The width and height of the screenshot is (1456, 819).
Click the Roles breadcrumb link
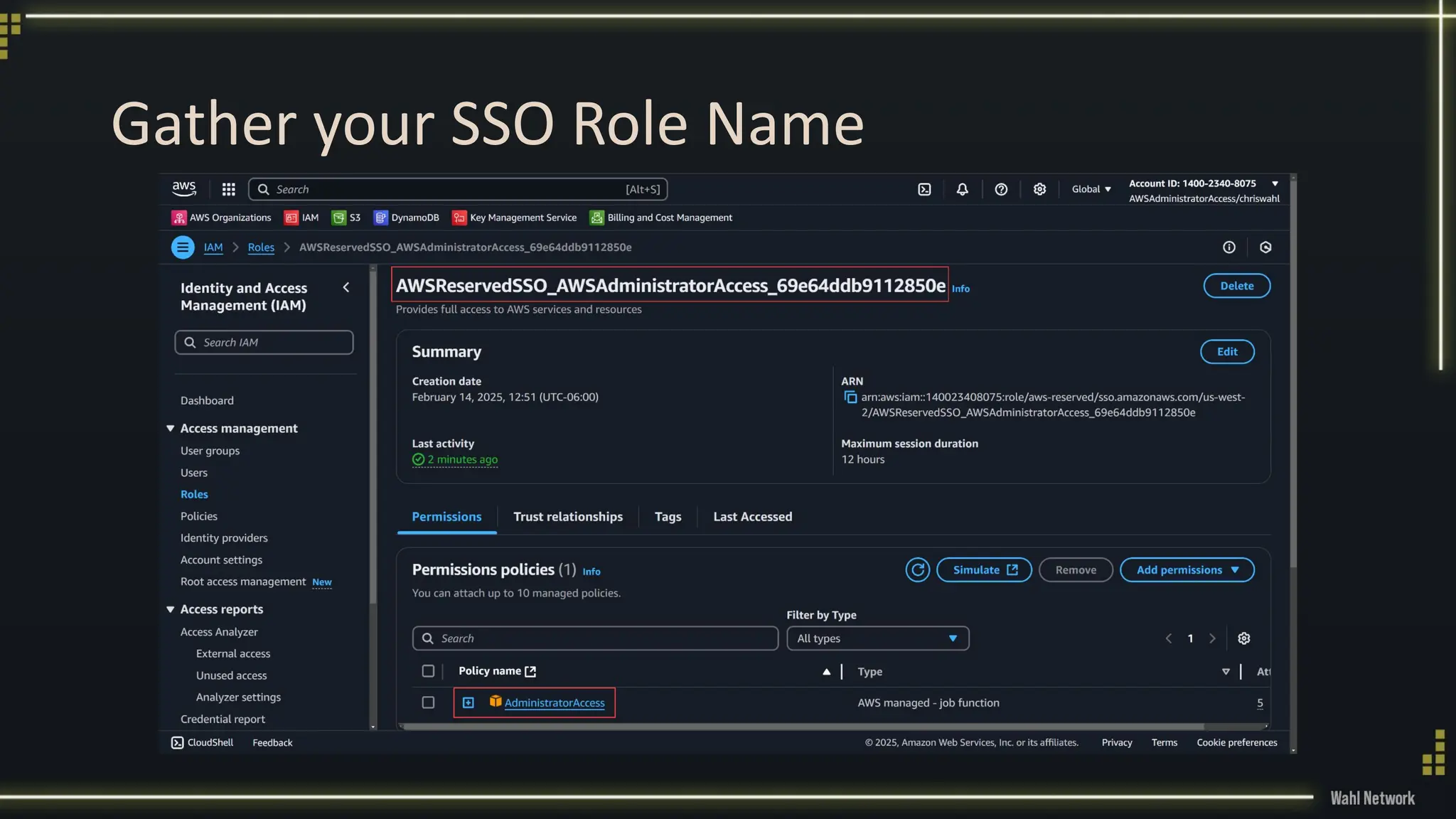tap(261, 247)
